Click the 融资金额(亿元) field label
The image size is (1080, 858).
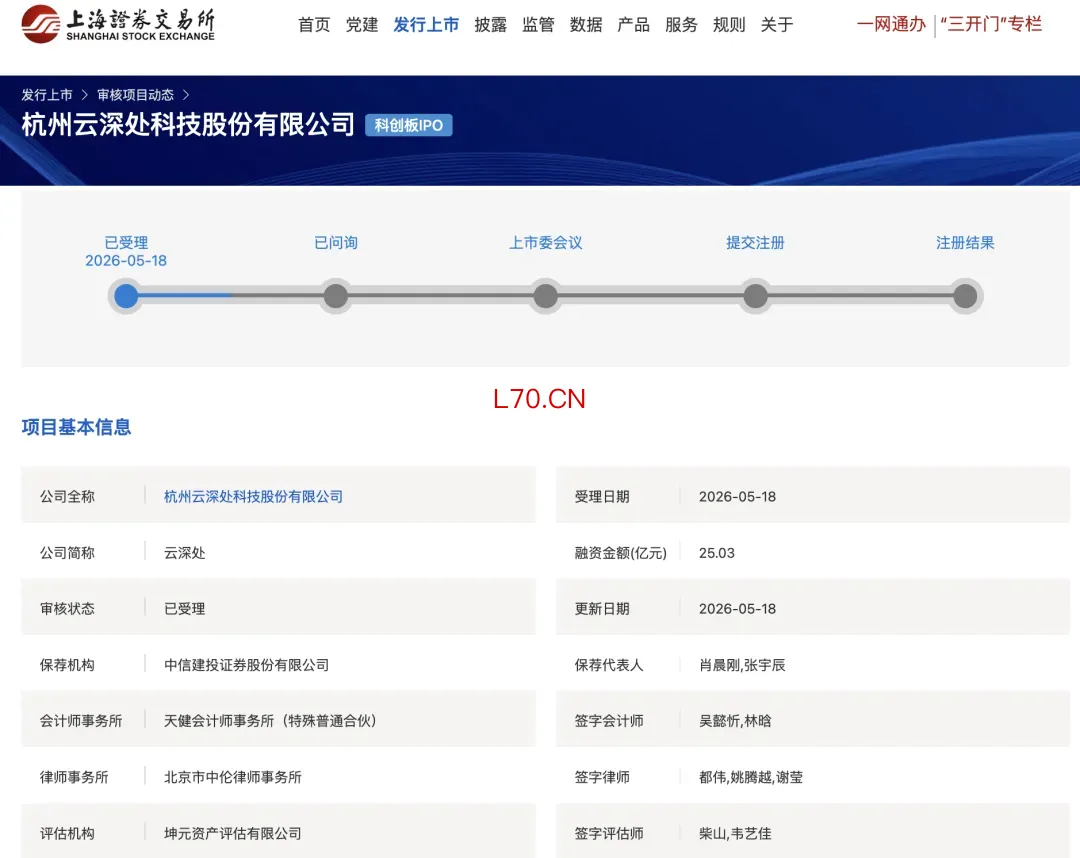pyautogui.click(x=621, y=553)
